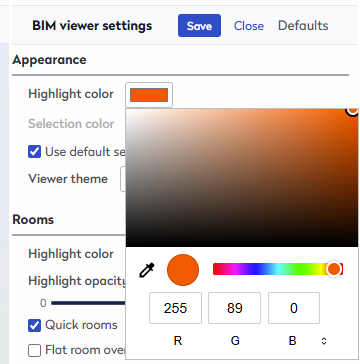Screen dimensions: 360x364
Task: Edit the G value field showing 89
Action: click(x=234, y=308)
